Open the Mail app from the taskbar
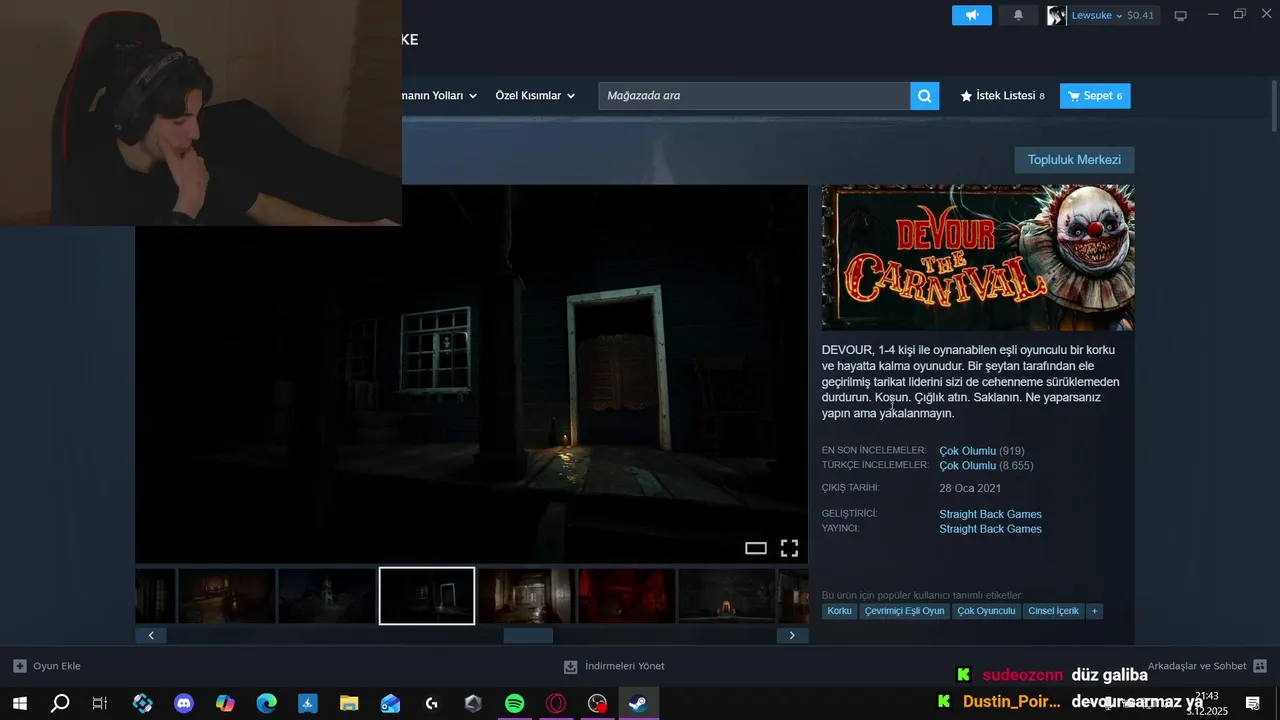 point(390,703)
